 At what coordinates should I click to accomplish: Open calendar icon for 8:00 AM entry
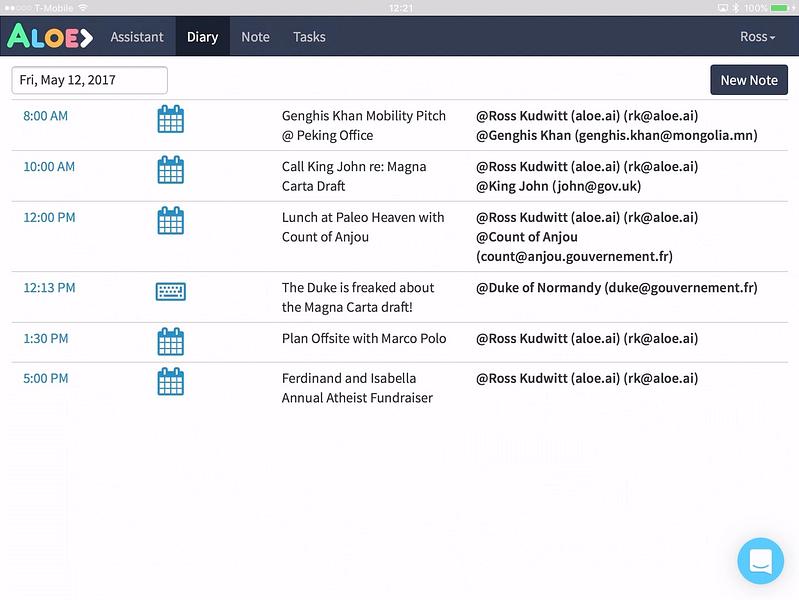point(171,119)
